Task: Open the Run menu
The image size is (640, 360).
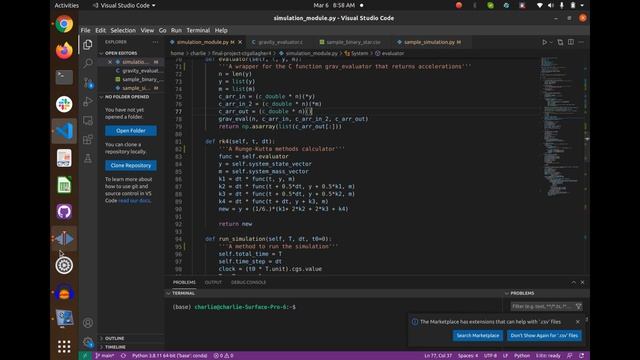Action: pyautogui.click(x=176, y=30)
